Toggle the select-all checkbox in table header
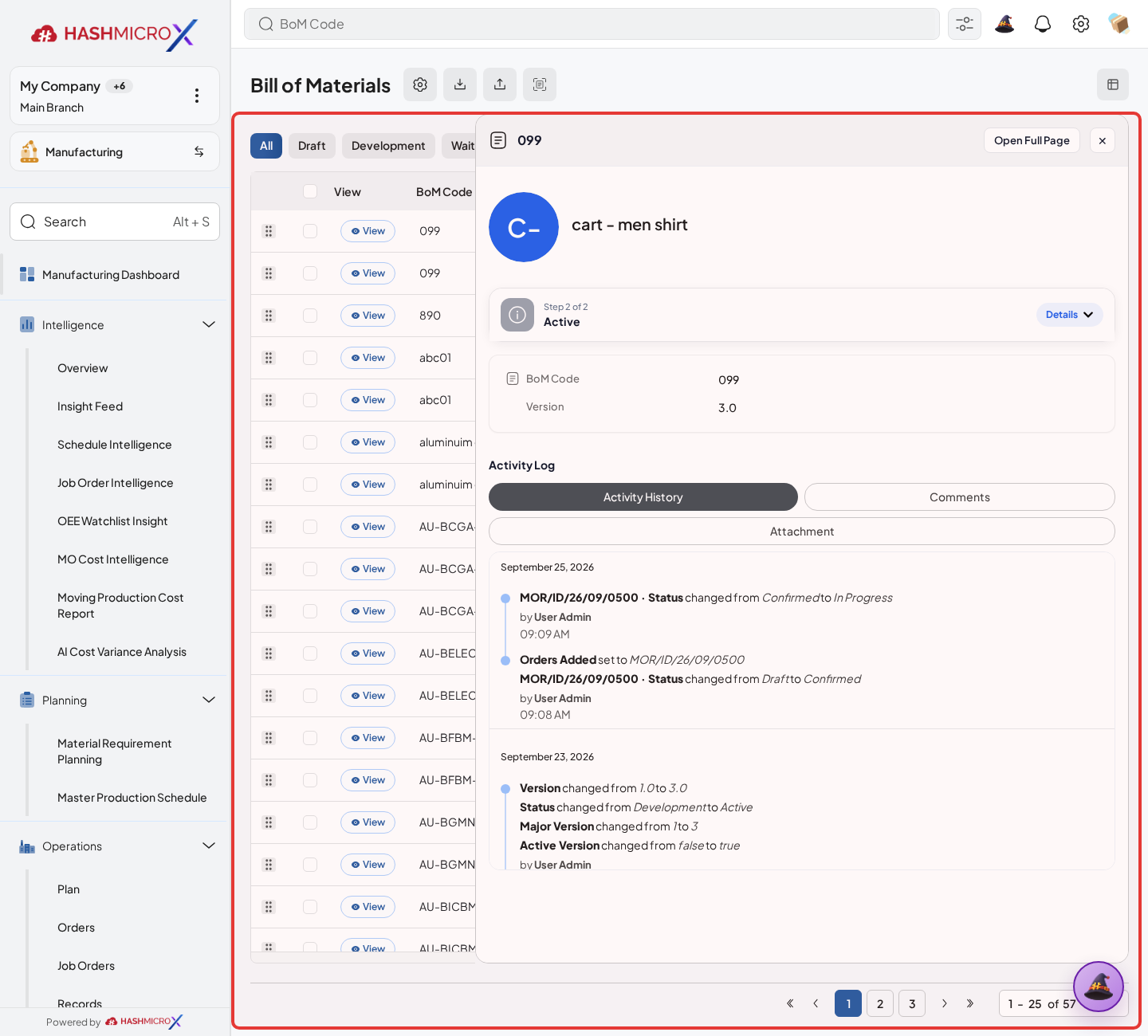1148x1036 pixels. point(310,191)
